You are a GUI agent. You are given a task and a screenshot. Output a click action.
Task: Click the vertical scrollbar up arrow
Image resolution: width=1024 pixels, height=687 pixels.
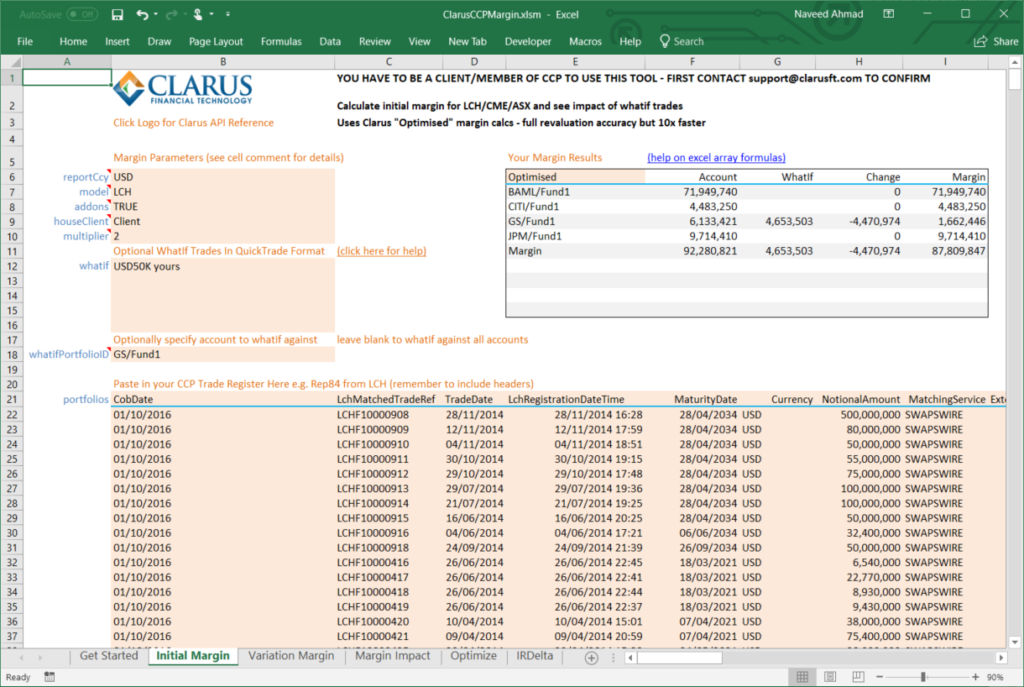[x=1014, y=62]
